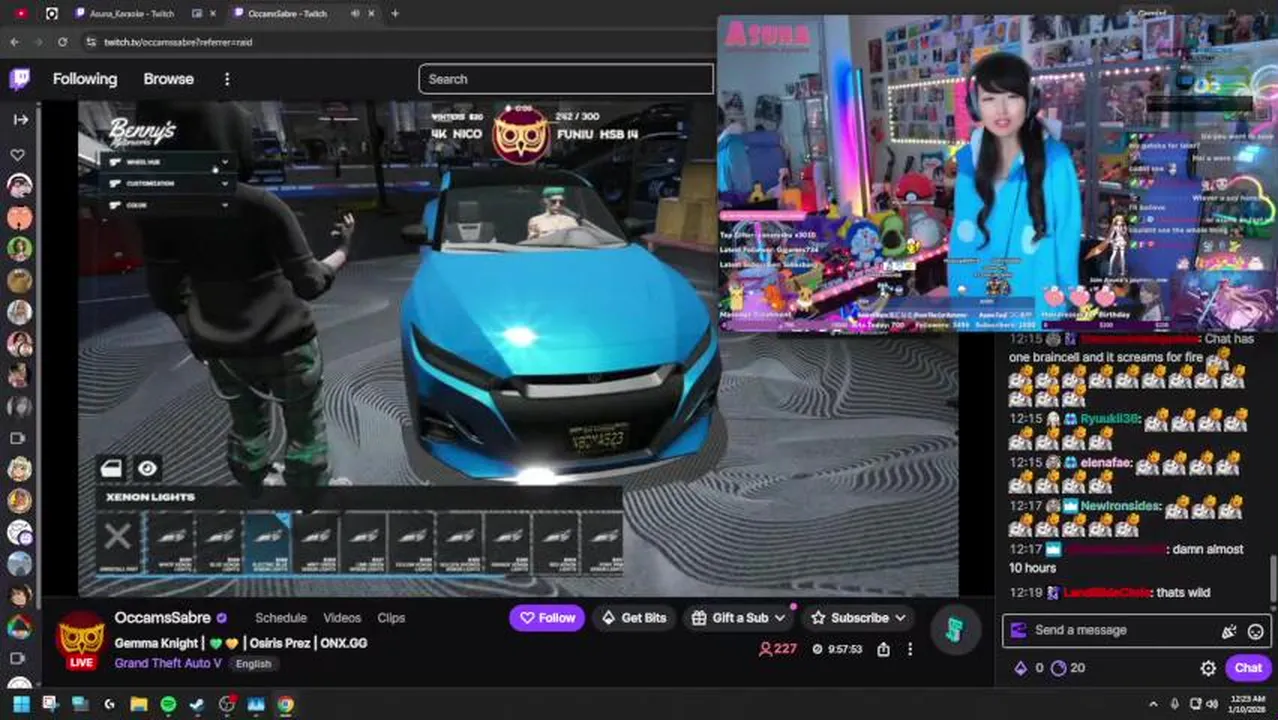Open Chrome from the taskbar

coord(285,704)
